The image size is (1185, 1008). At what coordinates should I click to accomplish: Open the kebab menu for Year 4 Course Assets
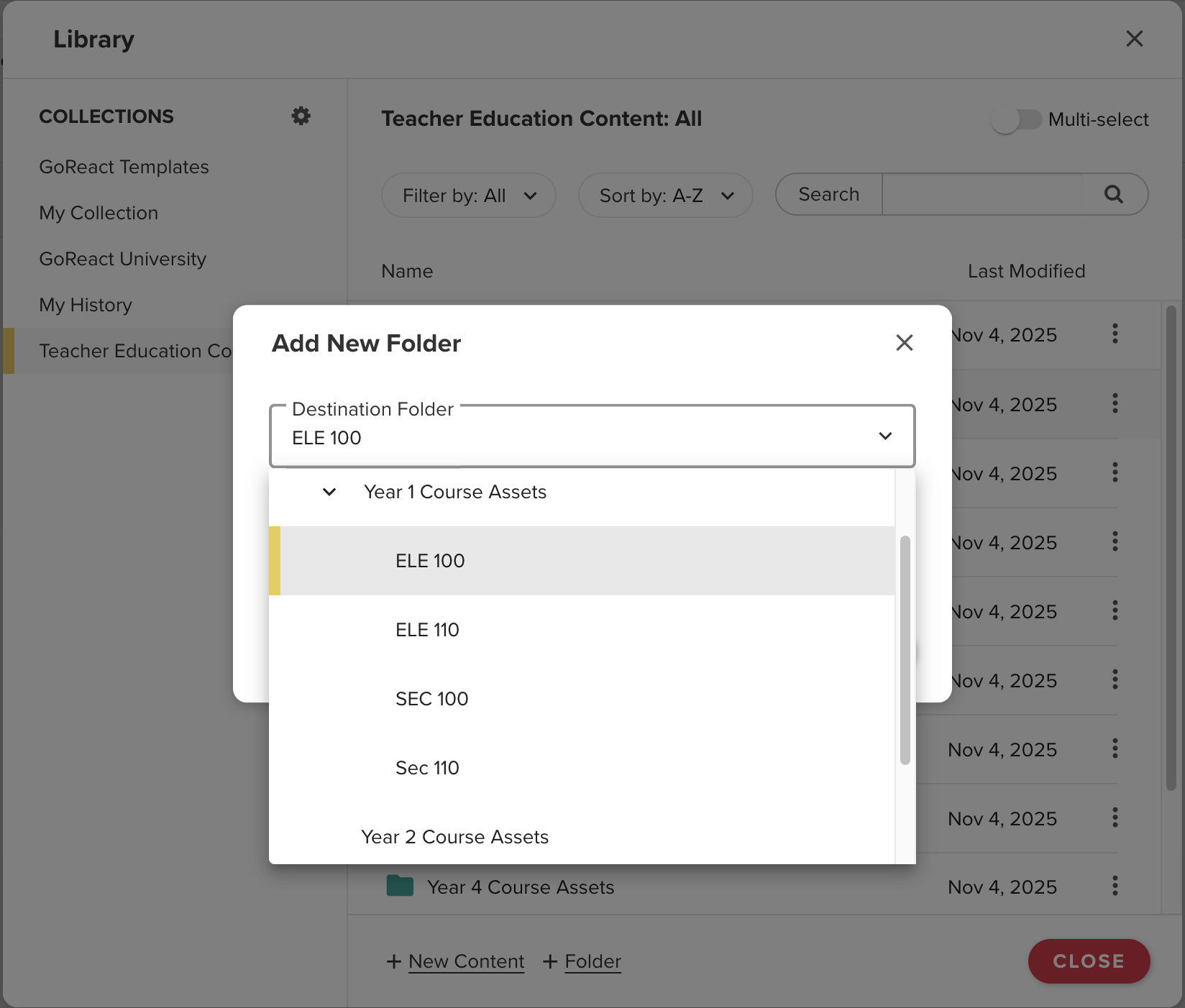pyautogui.click(x=1115, y=886)
